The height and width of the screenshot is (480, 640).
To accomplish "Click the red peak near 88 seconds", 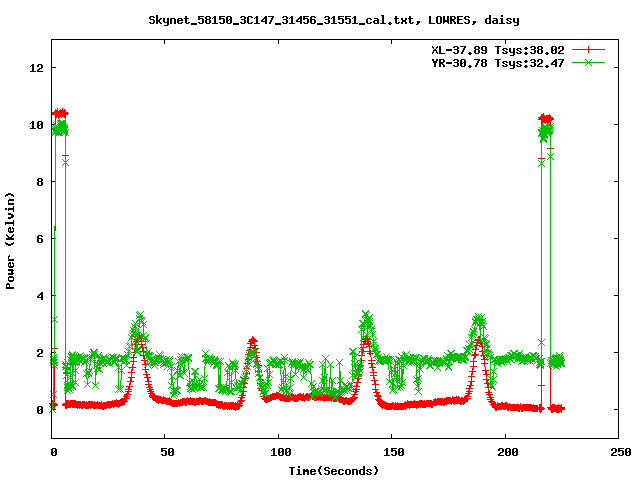I will [x=253, y=340].
